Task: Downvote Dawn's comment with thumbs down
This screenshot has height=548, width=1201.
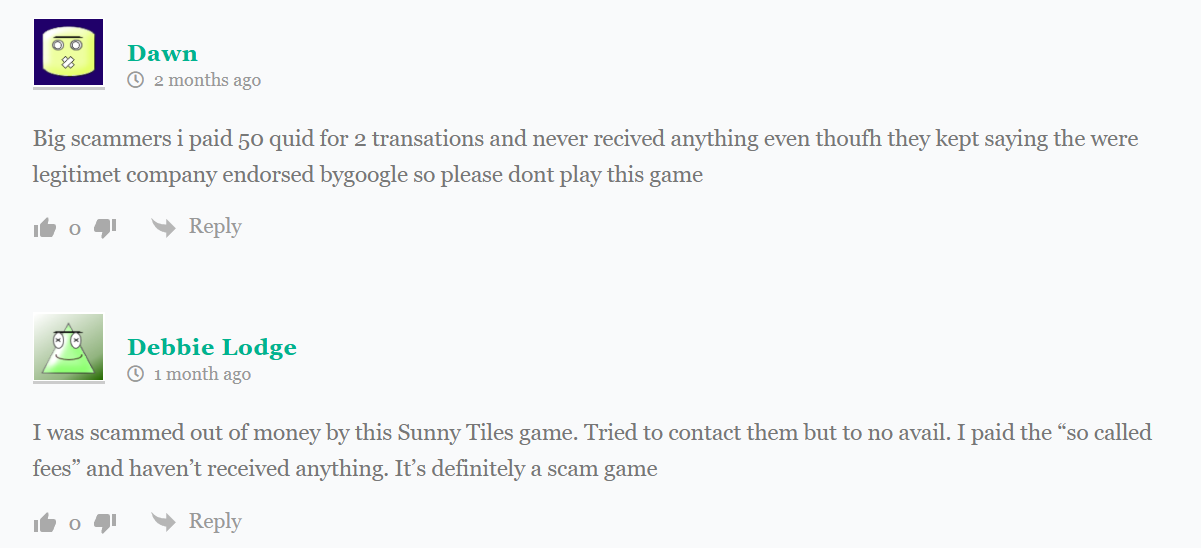Action: tap(105, 228)
